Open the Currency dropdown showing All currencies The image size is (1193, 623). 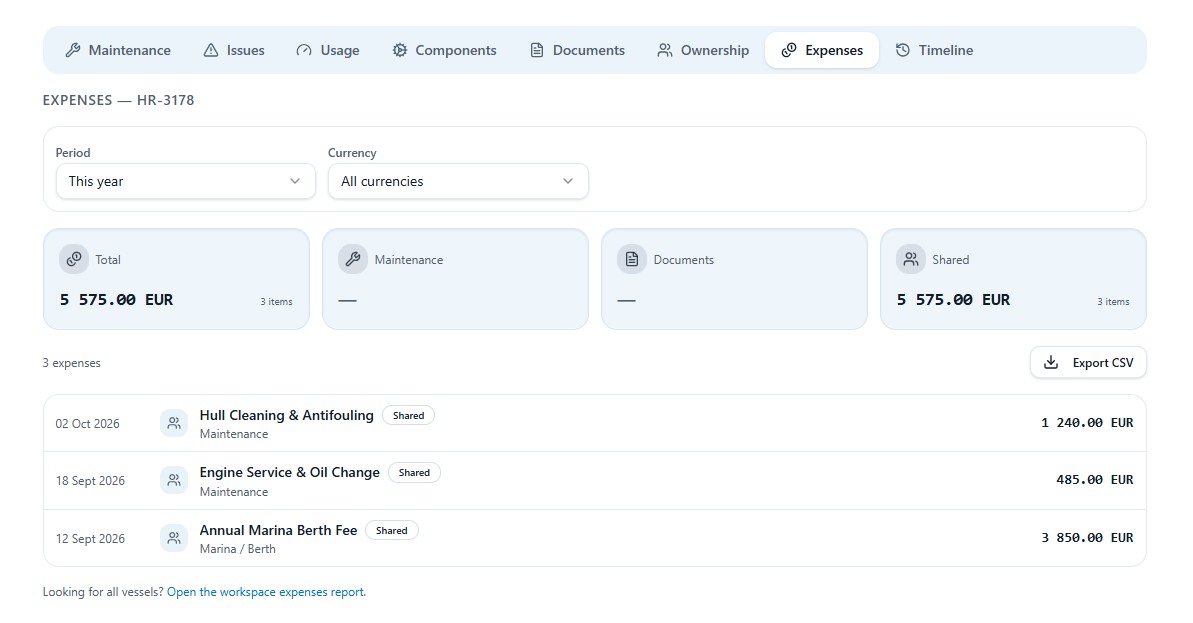coord(458,181)
